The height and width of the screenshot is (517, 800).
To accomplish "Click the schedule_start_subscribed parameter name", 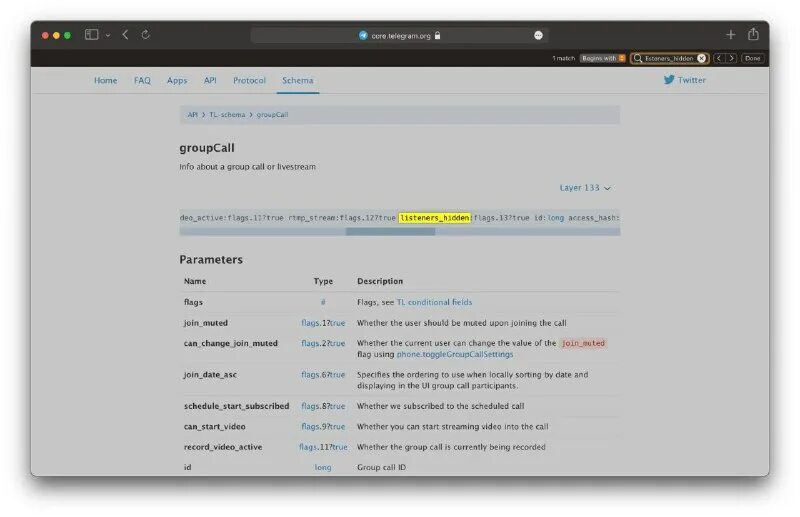I will pos(236,406).
